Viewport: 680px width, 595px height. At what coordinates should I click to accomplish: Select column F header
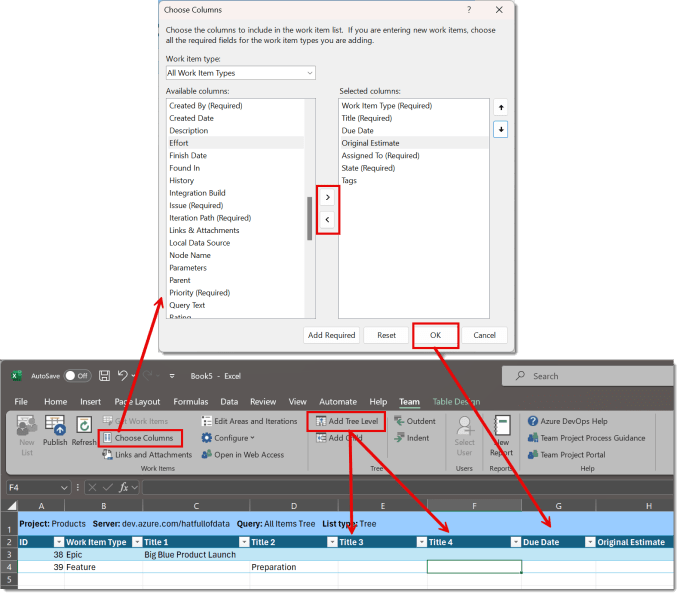475,506
